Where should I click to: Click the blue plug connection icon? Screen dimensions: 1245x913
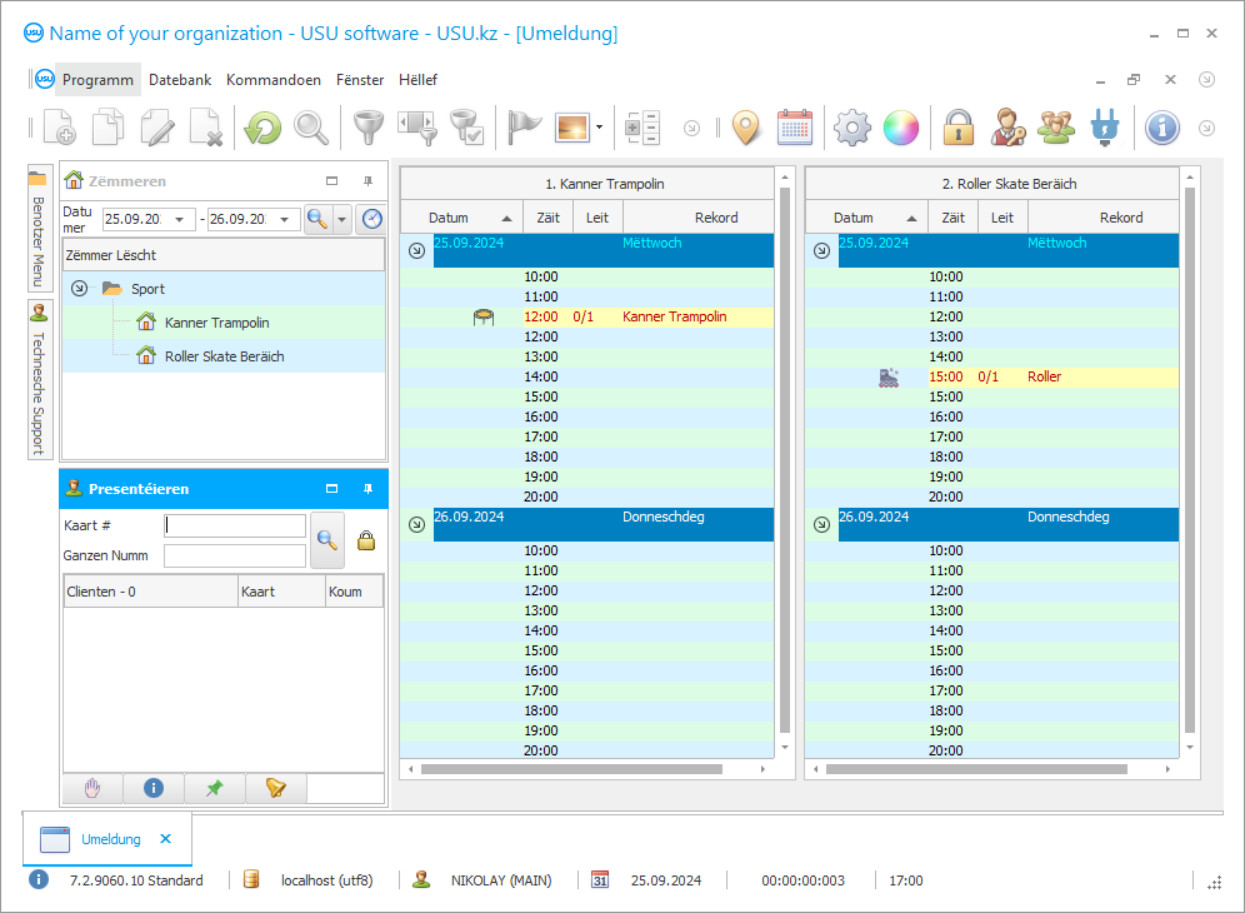tap(1105, 128)
